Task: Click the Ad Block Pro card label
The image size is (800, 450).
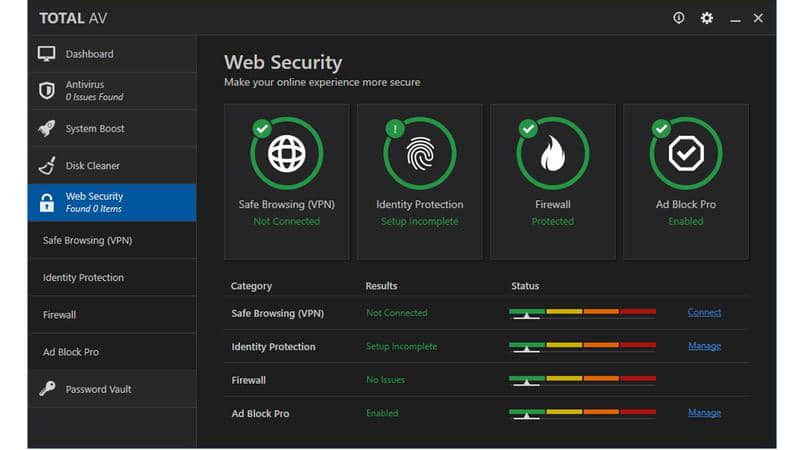Action: coord(686,204)
